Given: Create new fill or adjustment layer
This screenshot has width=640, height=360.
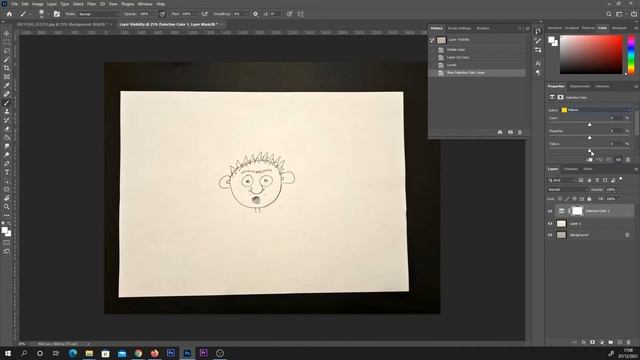Looking at the screenshot, I should tap(602, 342).
